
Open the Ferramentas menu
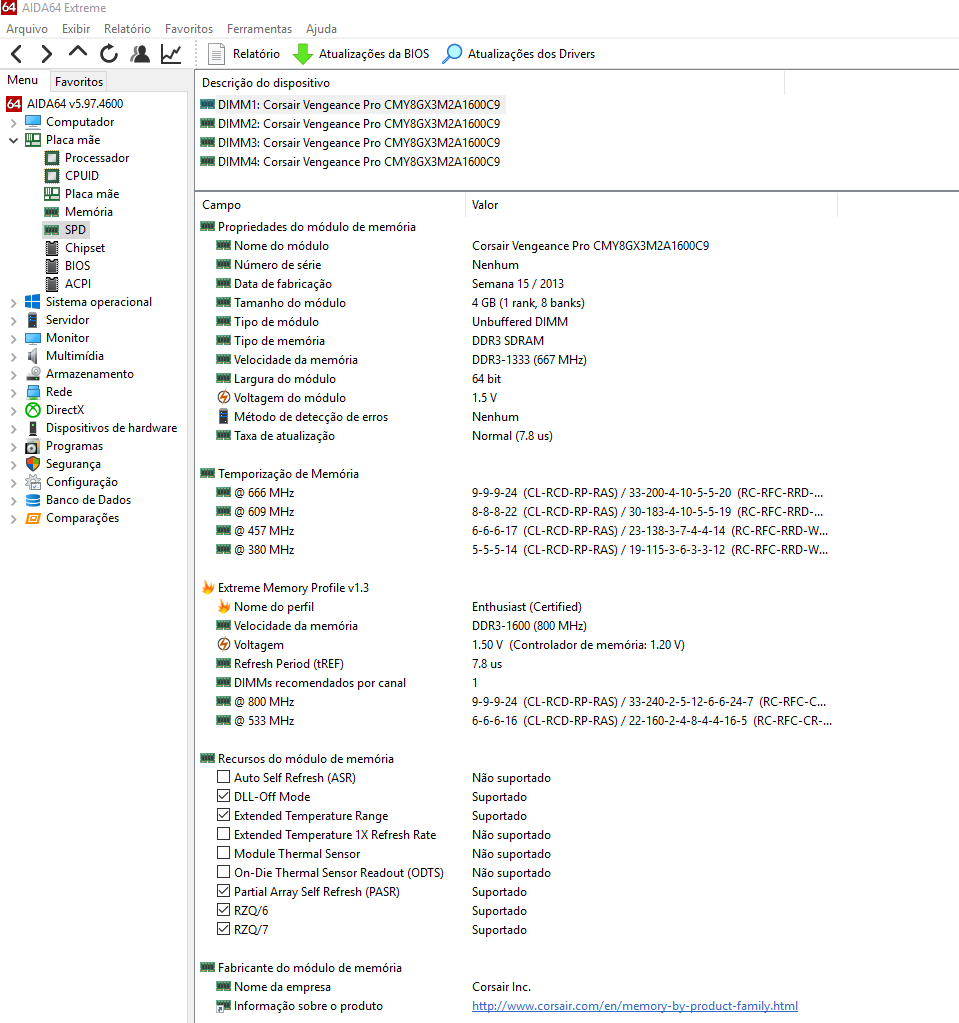[259, 29]
